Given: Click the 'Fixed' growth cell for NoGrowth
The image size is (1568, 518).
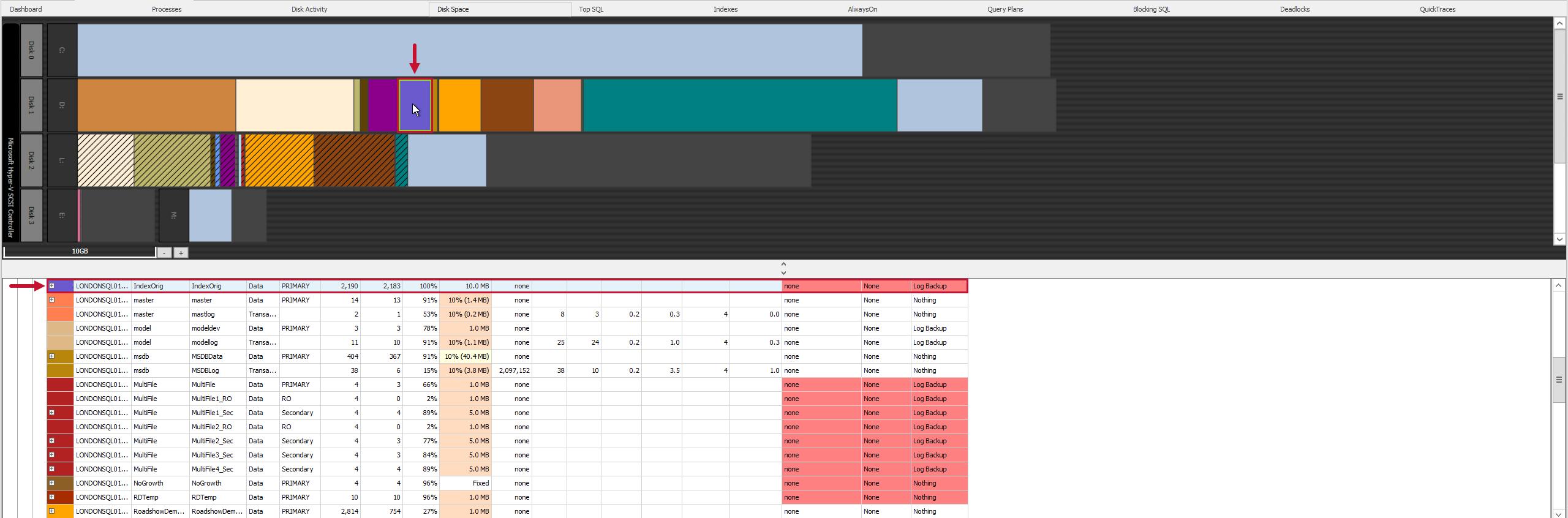Looking at the screenshot, I should (466, 483).
